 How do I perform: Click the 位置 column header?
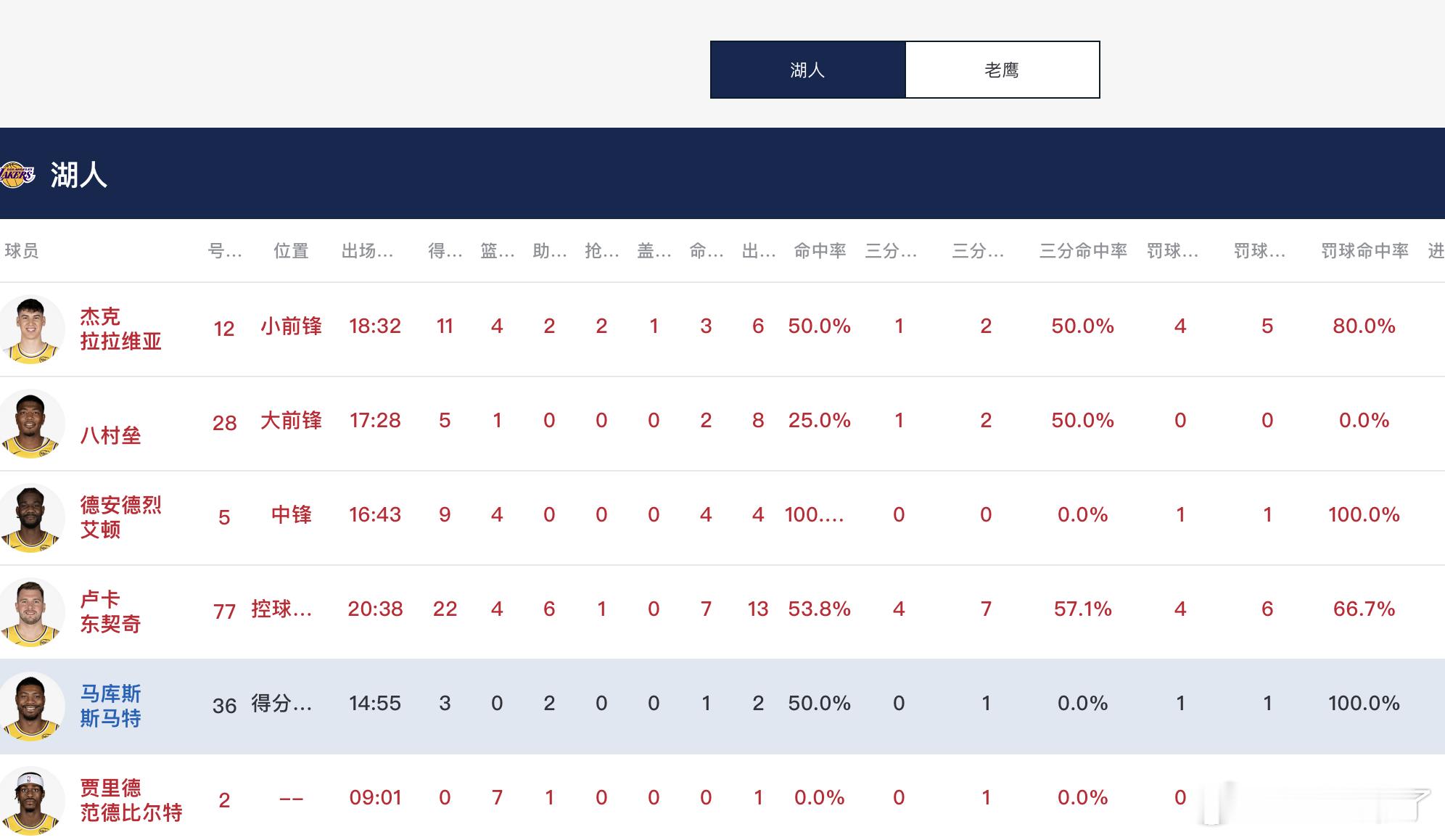pyautogui.click(x=291, y=251)
